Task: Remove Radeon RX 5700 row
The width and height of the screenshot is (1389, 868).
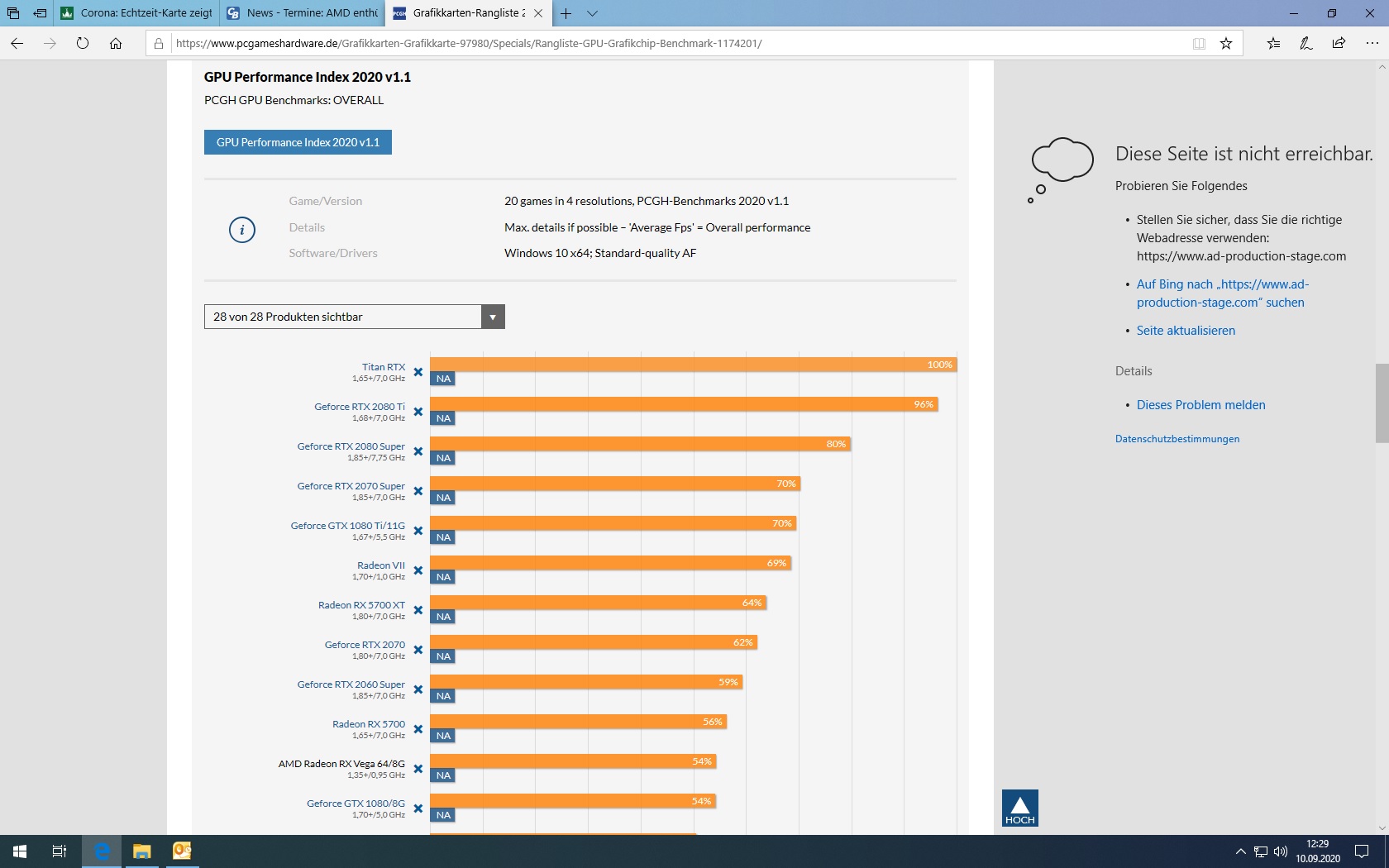Action: 418,729
